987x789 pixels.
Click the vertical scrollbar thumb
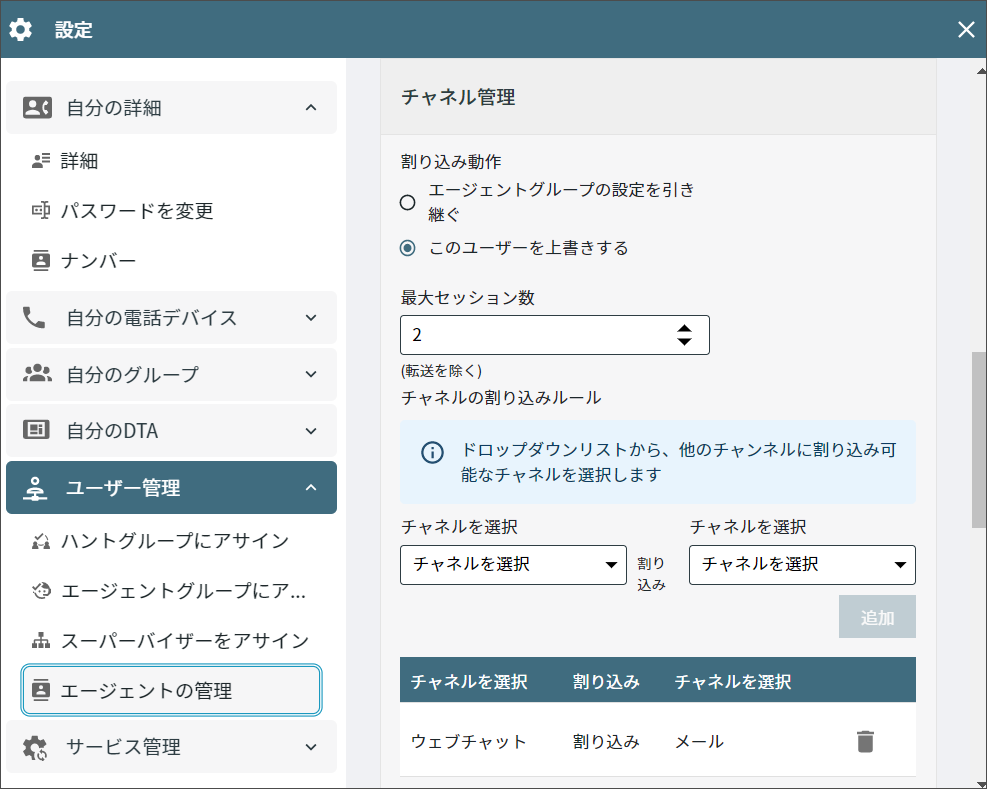(979, 440)
